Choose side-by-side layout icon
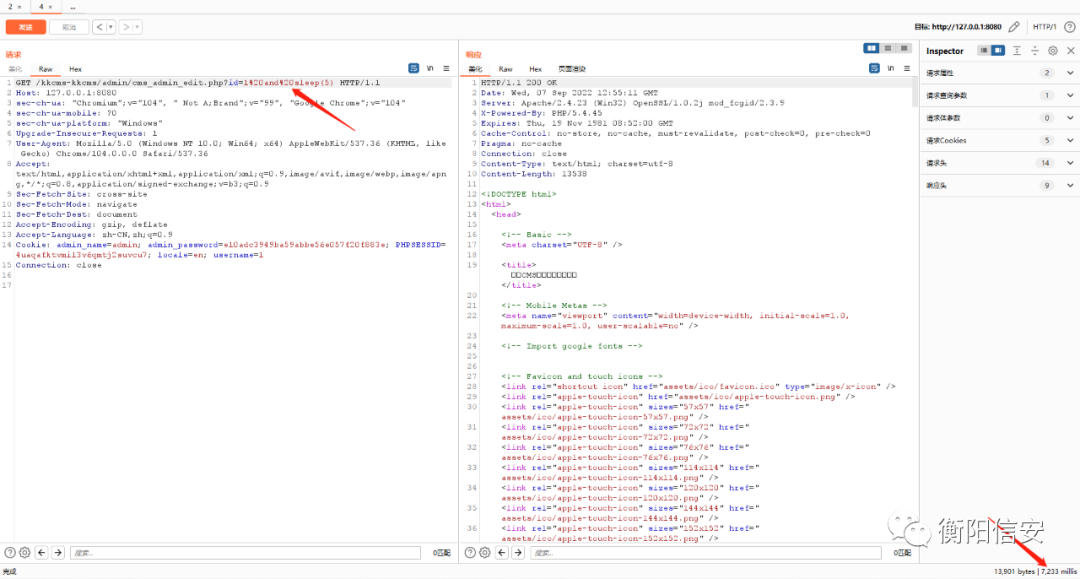1080x579 pixels. pyautogui.click(x=871, y=48)
